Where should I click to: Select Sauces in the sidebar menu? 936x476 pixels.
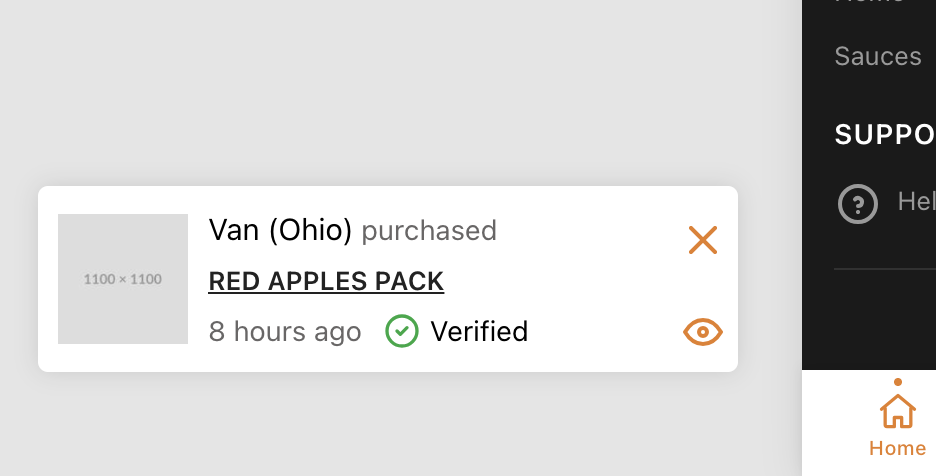tap(878, 56)
